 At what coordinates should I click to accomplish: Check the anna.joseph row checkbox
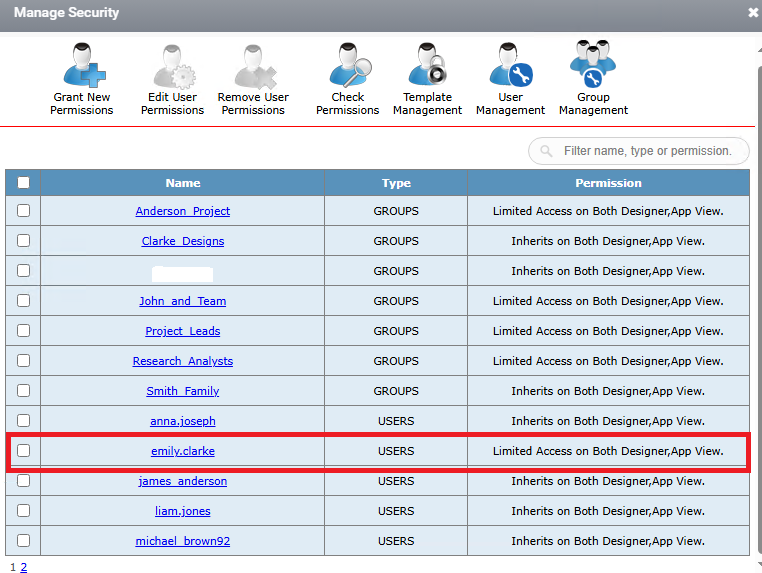pos(23,420)
